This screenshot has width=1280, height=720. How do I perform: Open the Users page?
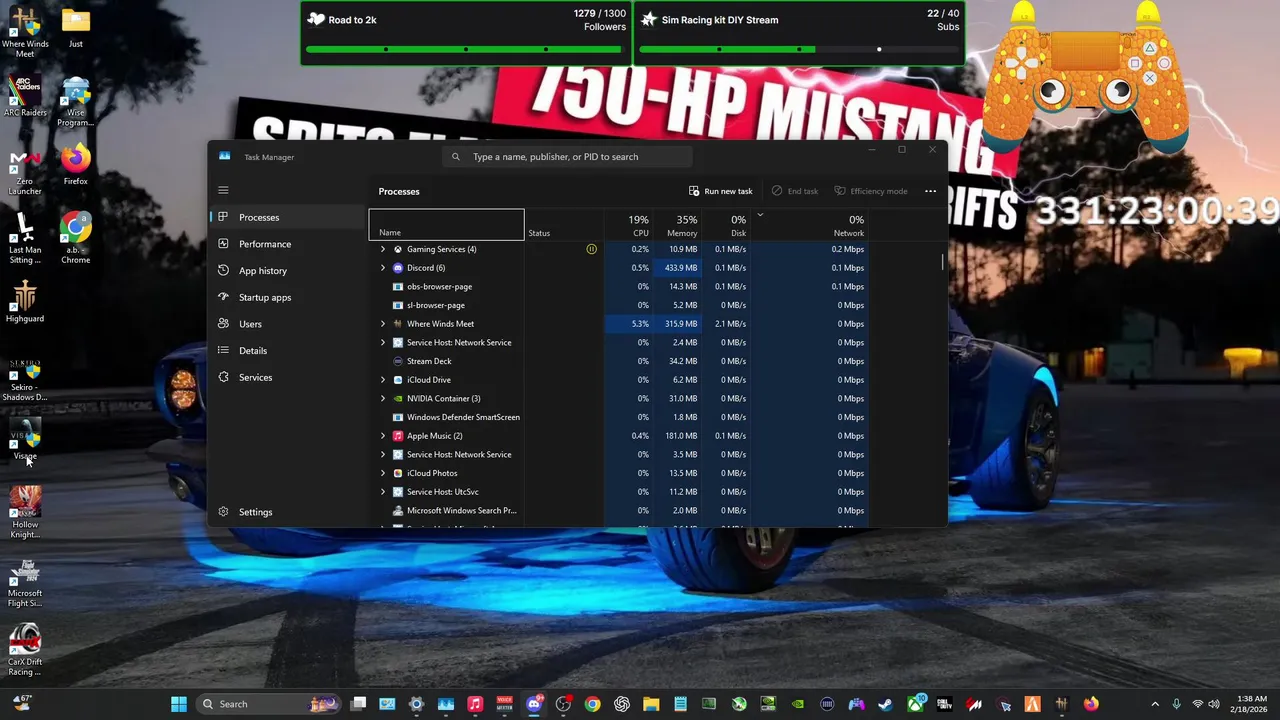[x=288, y=324]
